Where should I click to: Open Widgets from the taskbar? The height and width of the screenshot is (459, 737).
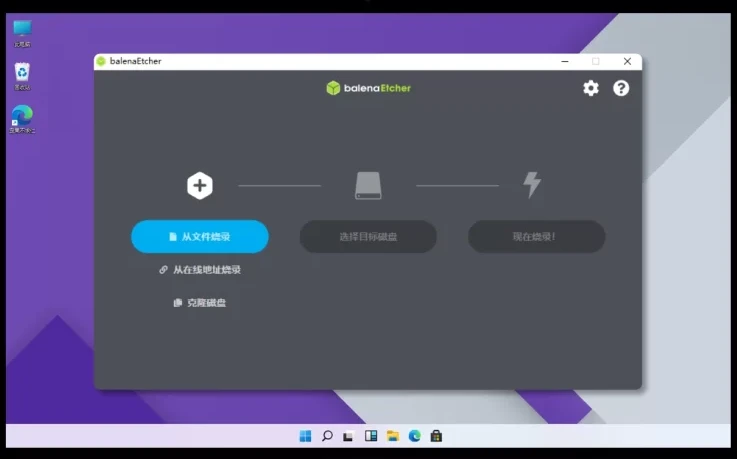coord(371,436)
